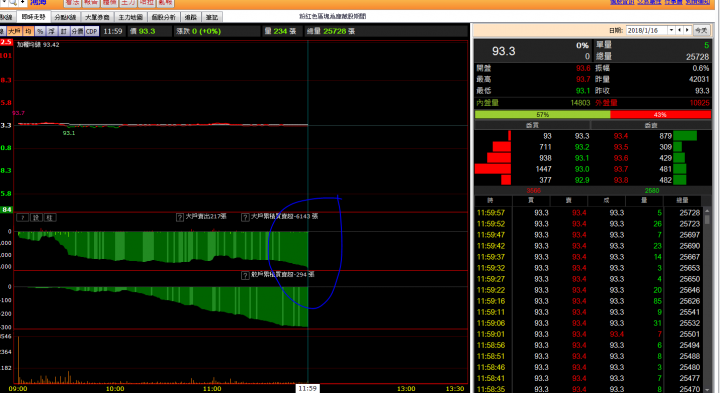Toggle the 均 average line indicator
720x393 pixels.
28,31
